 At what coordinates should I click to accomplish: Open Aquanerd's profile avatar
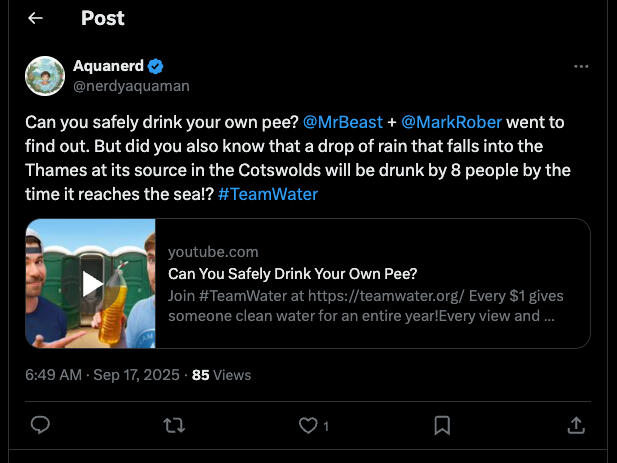pos(45,76)
